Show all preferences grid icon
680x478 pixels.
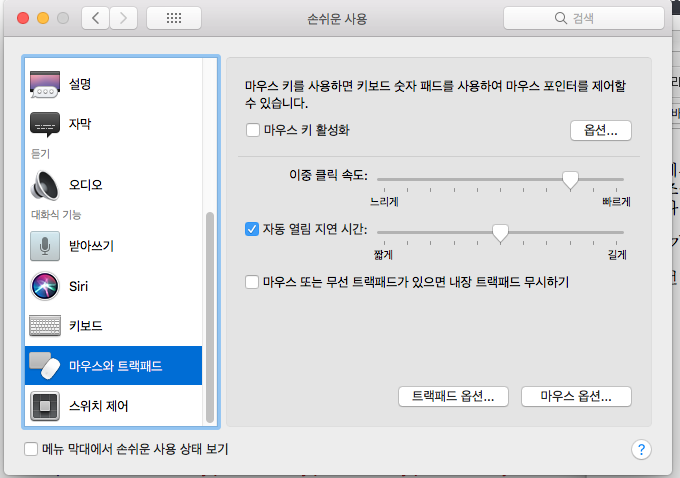click(x=174, y=18)
